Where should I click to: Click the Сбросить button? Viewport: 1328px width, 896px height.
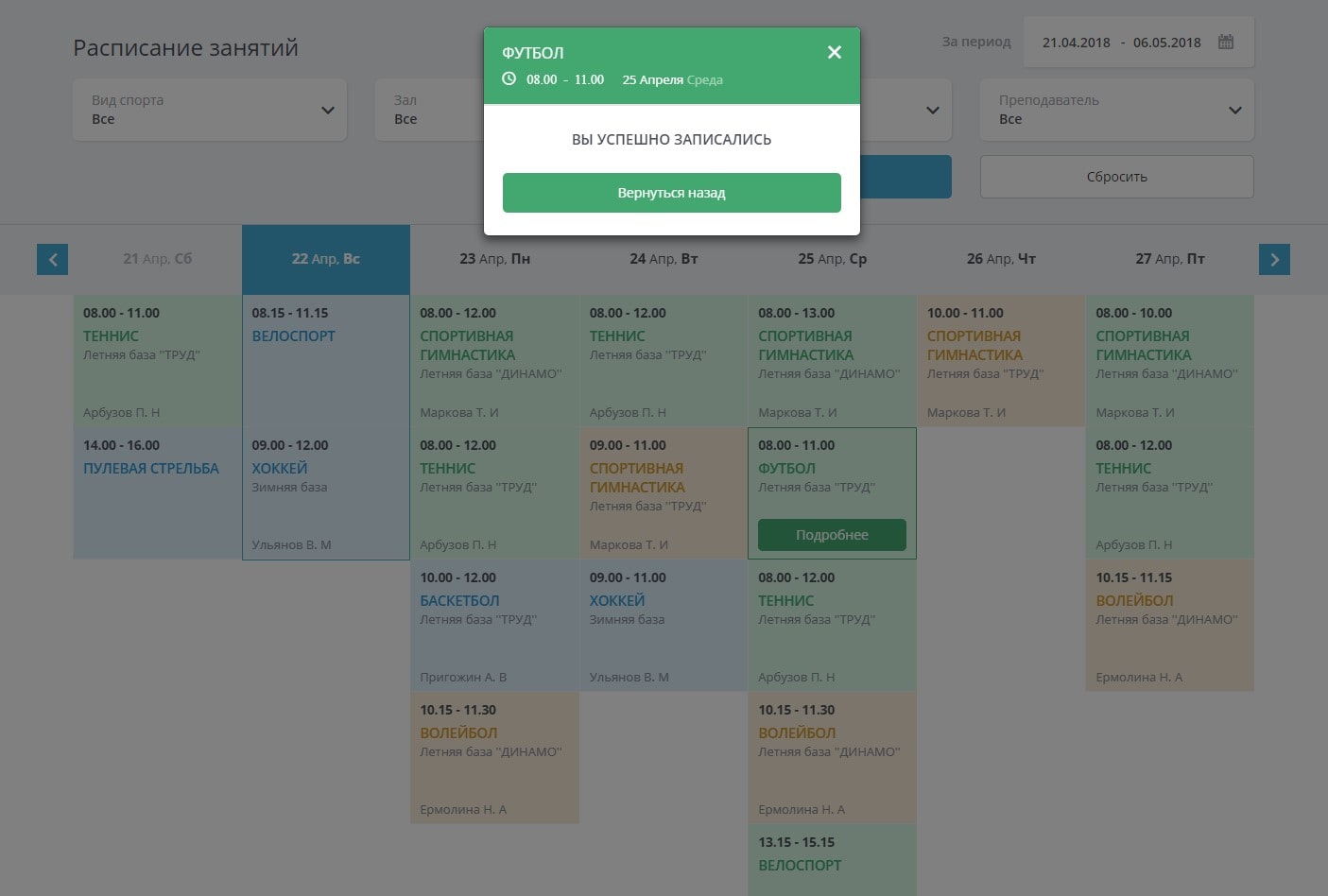click(1116, 177)
